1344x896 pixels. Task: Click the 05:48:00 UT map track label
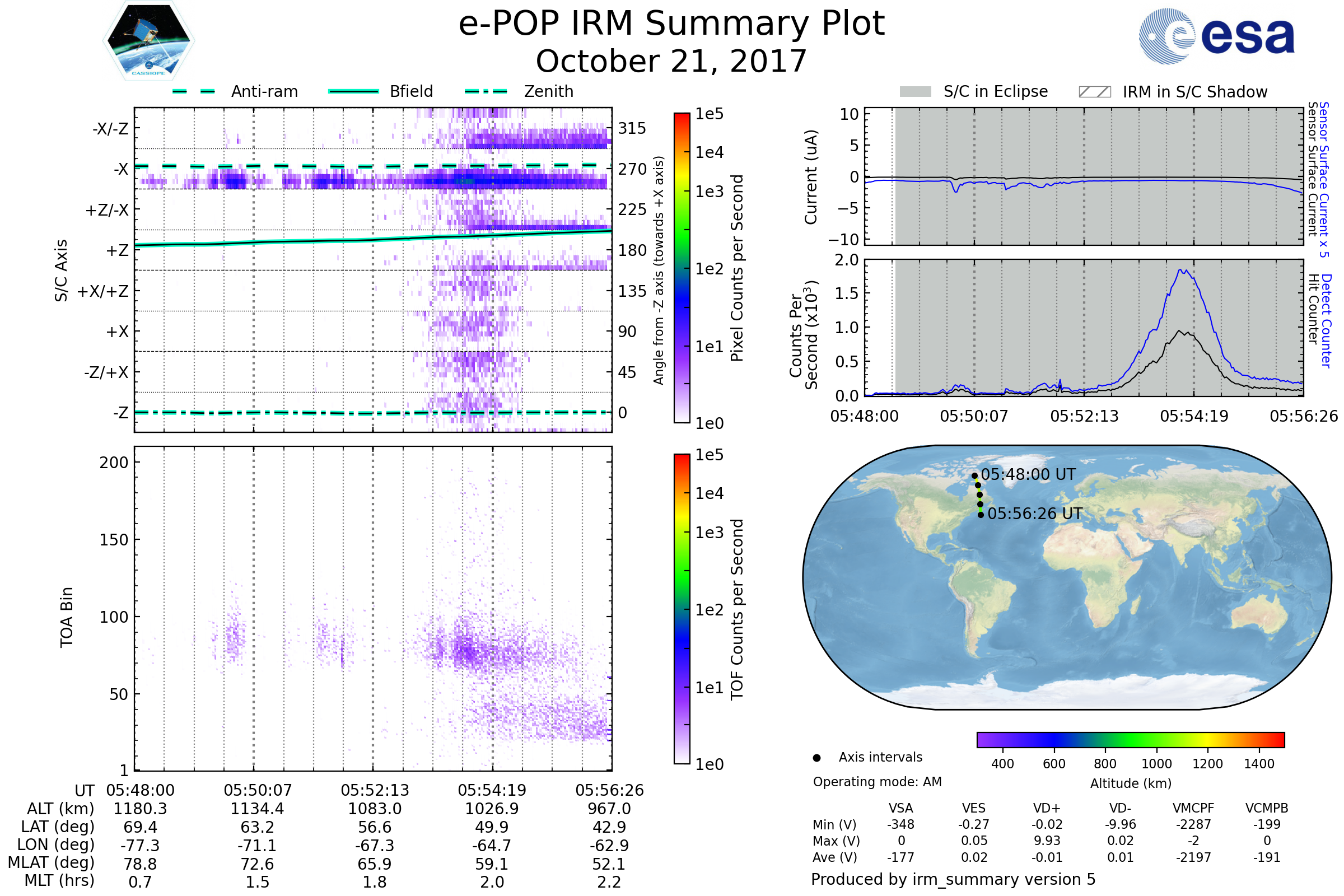(x=1028, y=475)
